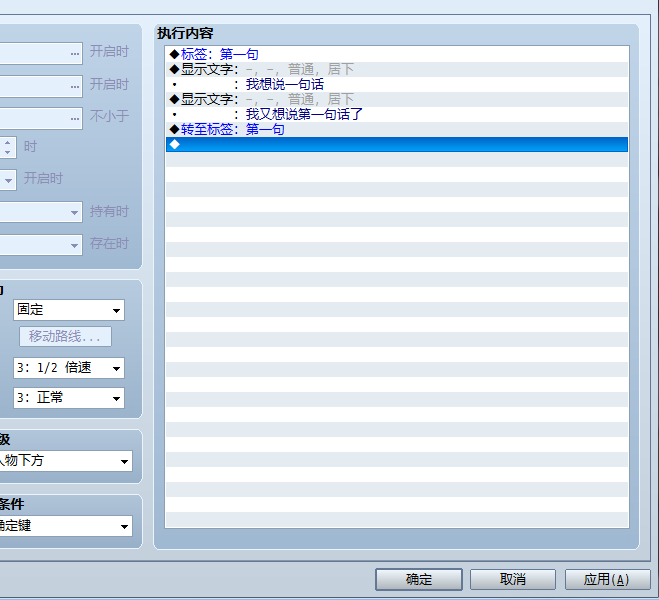This screenshot has height=600, width=659.
Task: Select the second 显示文字 command row
Action: [397, 100]
